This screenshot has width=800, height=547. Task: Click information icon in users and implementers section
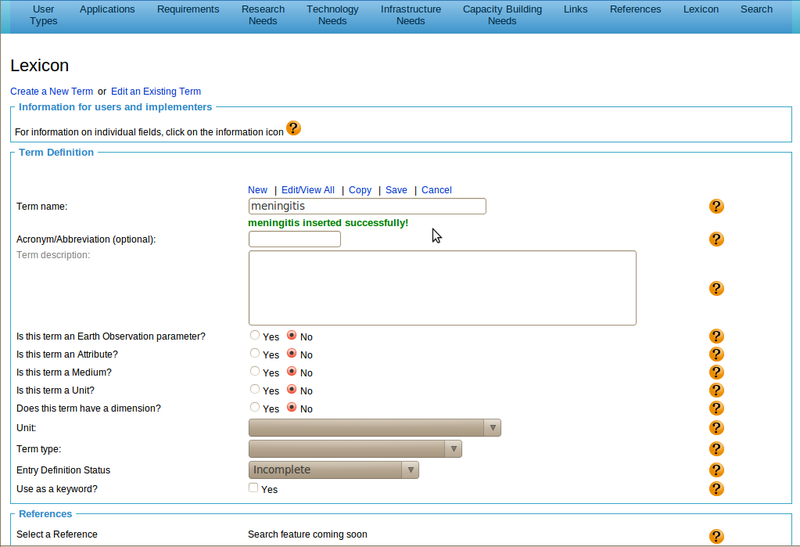(x=293, y=128)
